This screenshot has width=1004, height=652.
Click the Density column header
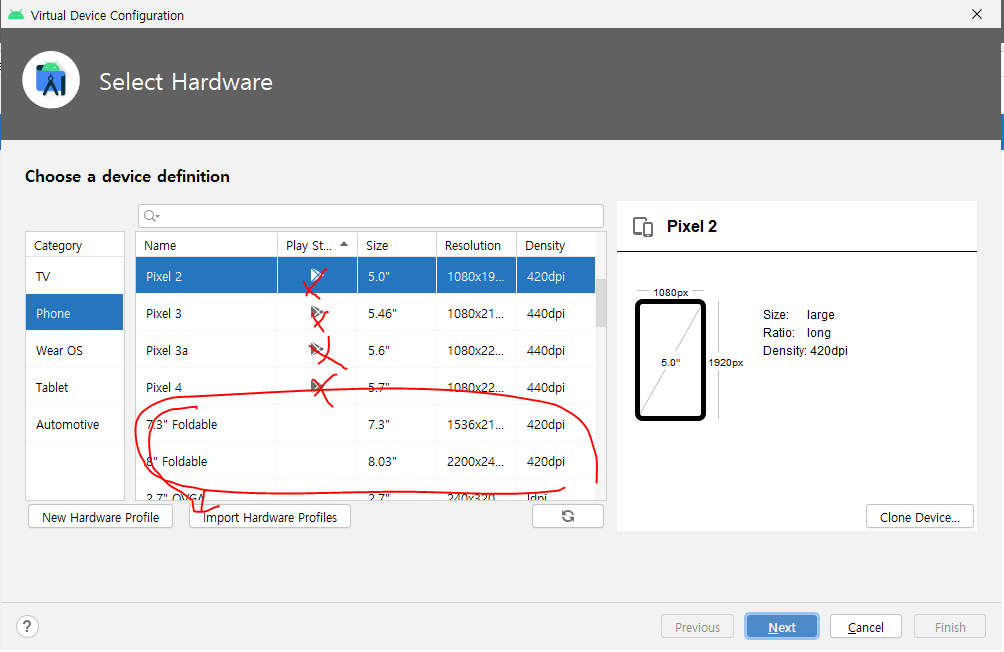coord(556,245)
